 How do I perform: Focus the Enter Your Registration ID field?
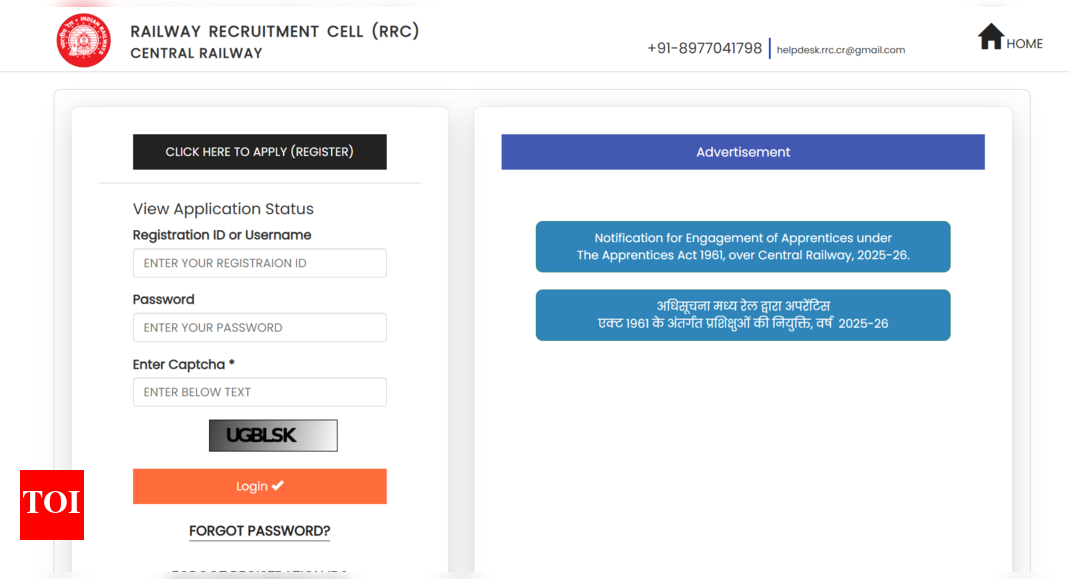(259, 263)
